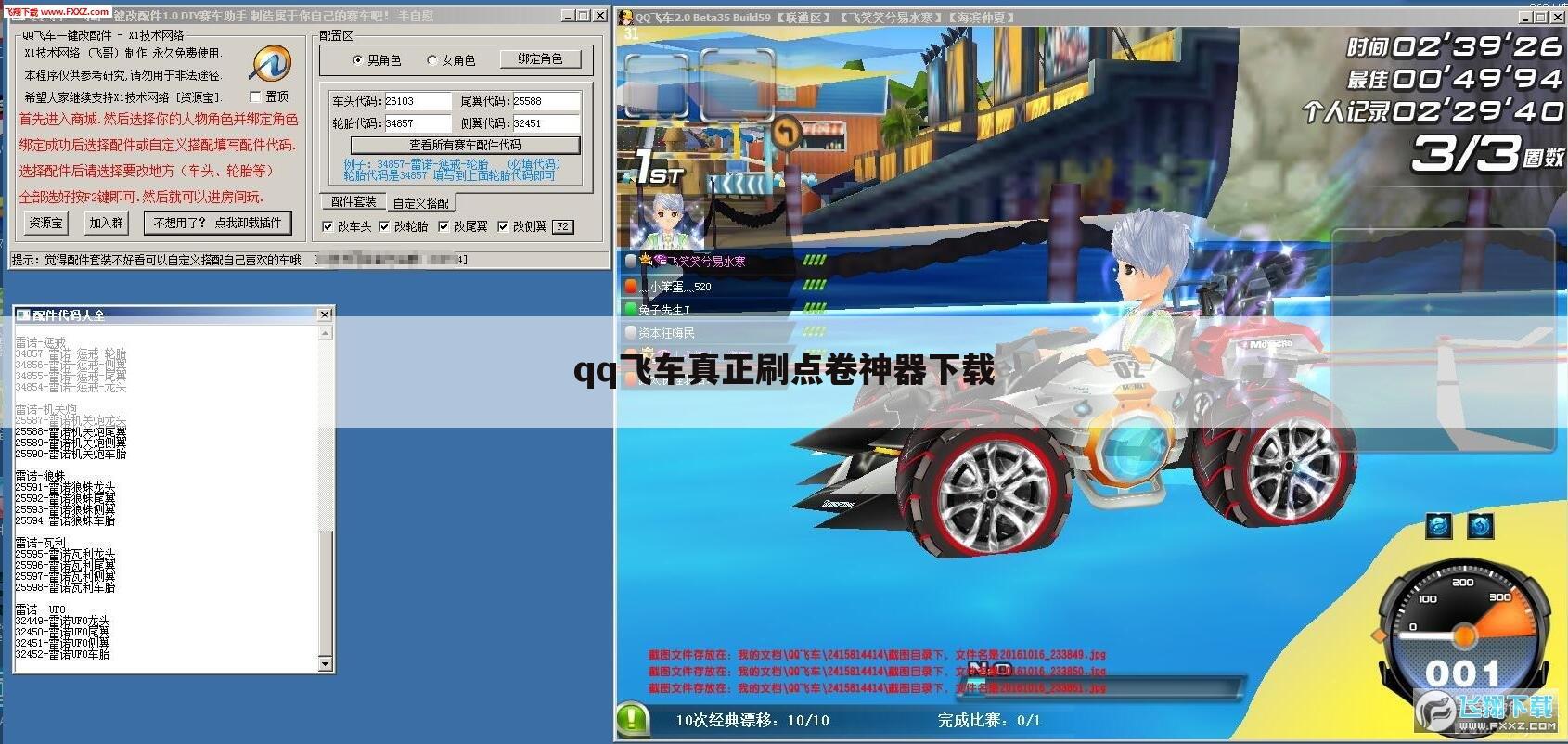
Task: Click the 完成比赛: 0/1 task text
Action: pyautogui.click(x=989, y=720)
